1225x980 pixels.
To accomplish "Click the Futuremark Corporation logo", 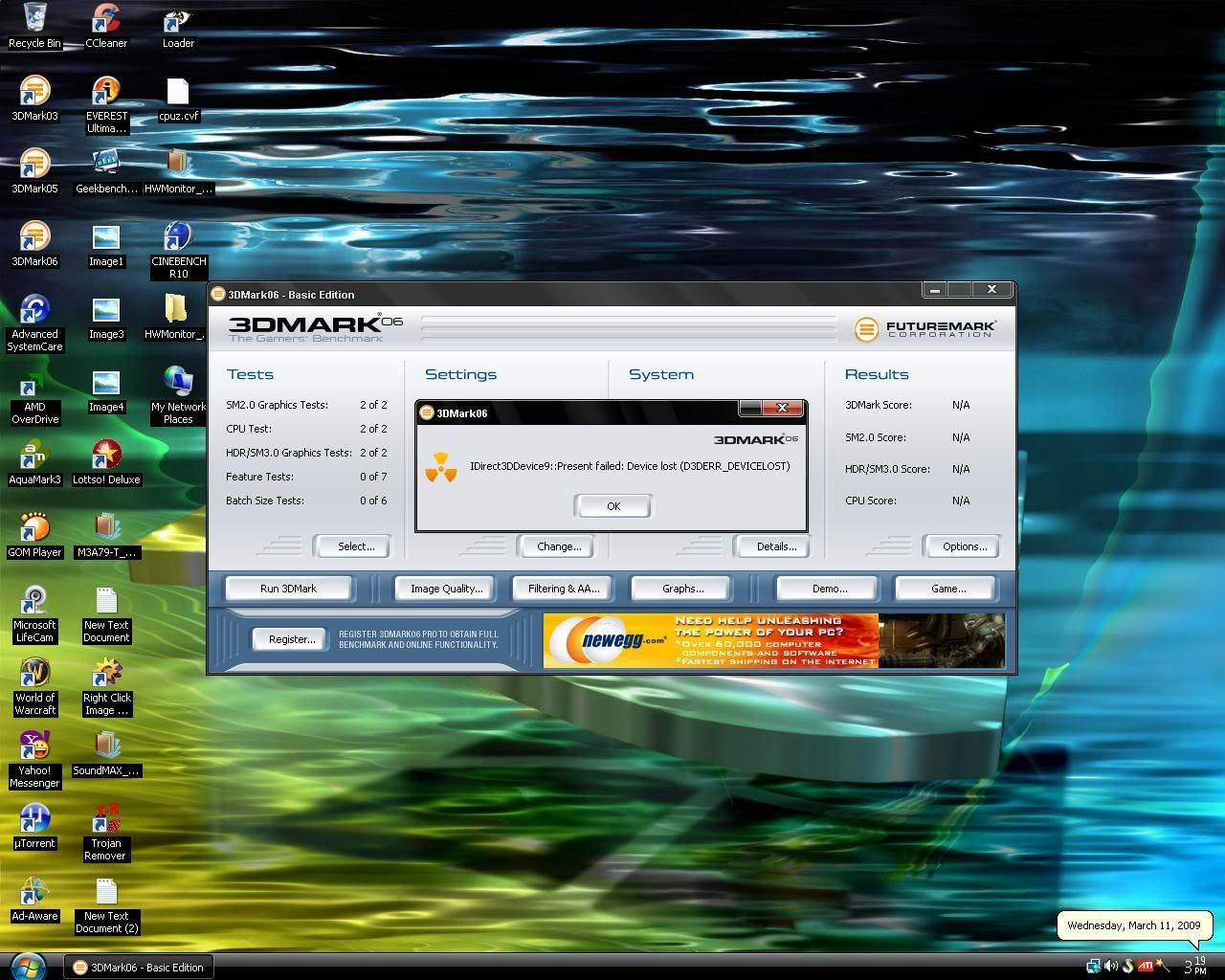I will 925,329.
